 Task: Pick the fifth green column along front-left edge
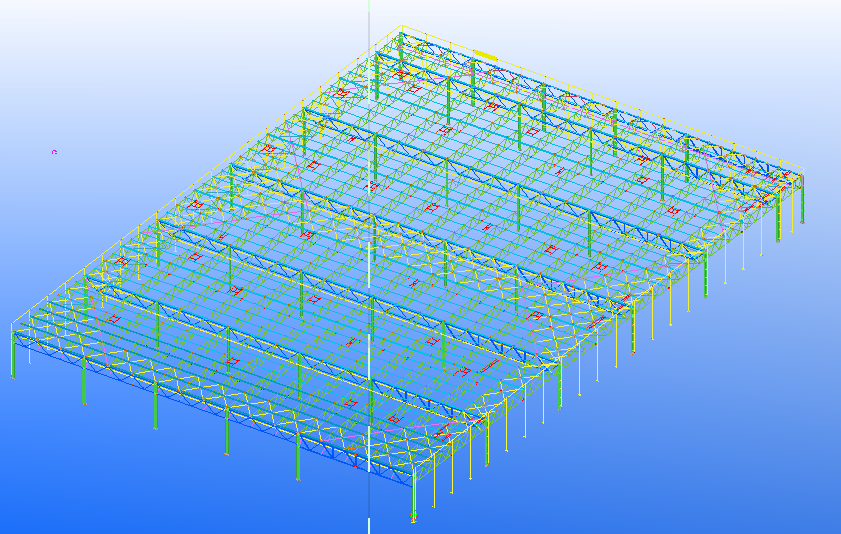click(297, 458)
